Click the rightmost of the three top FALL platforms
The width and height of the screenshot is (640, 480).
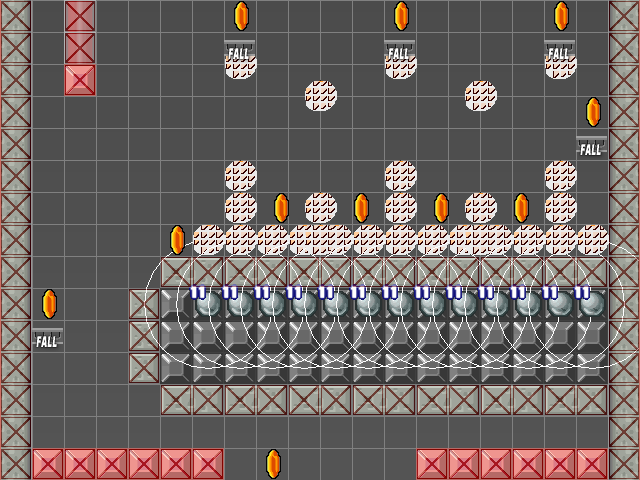[x=560, y=51]
